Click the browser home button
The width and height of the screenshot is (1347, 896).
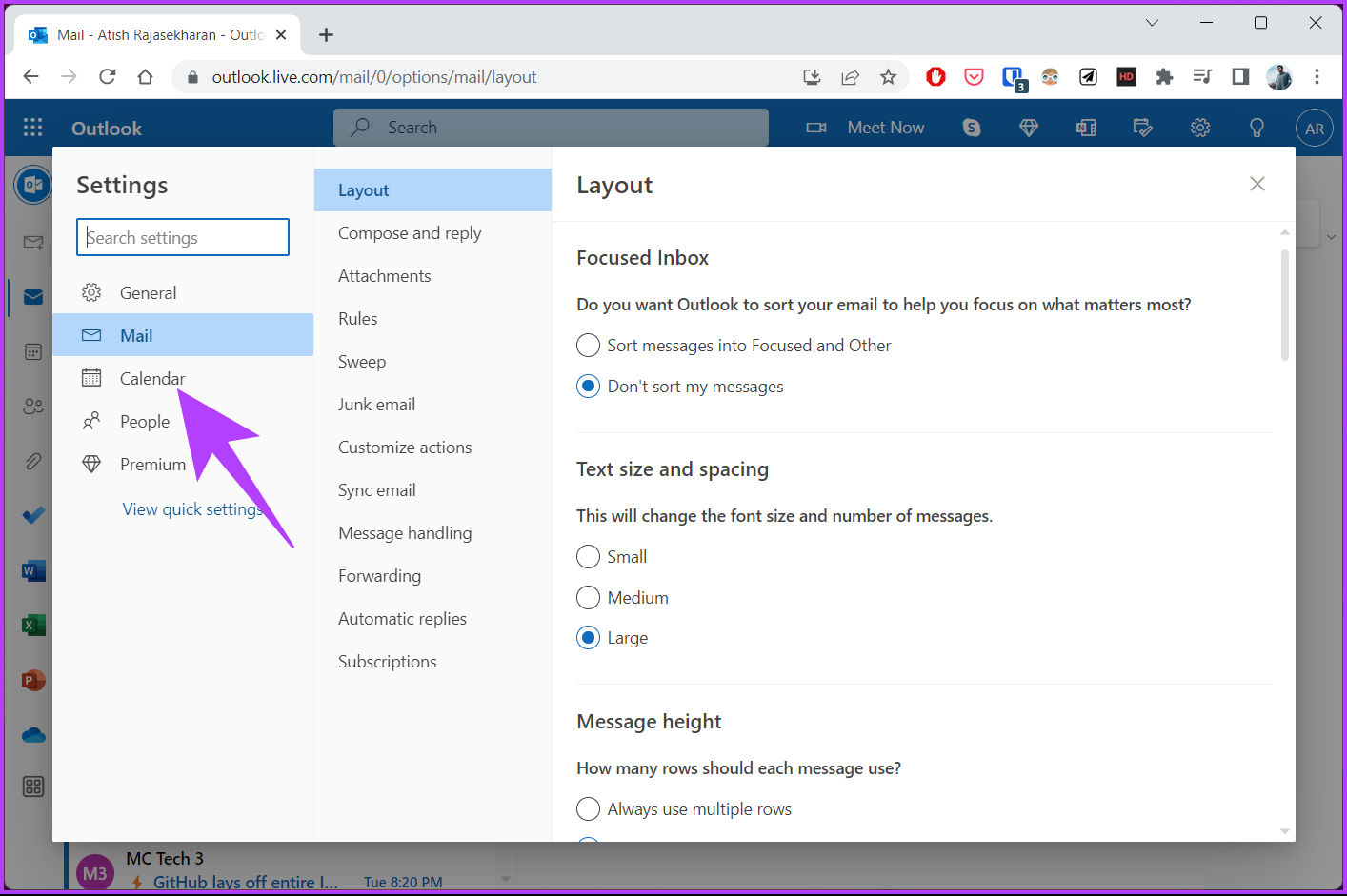point(145,76)
